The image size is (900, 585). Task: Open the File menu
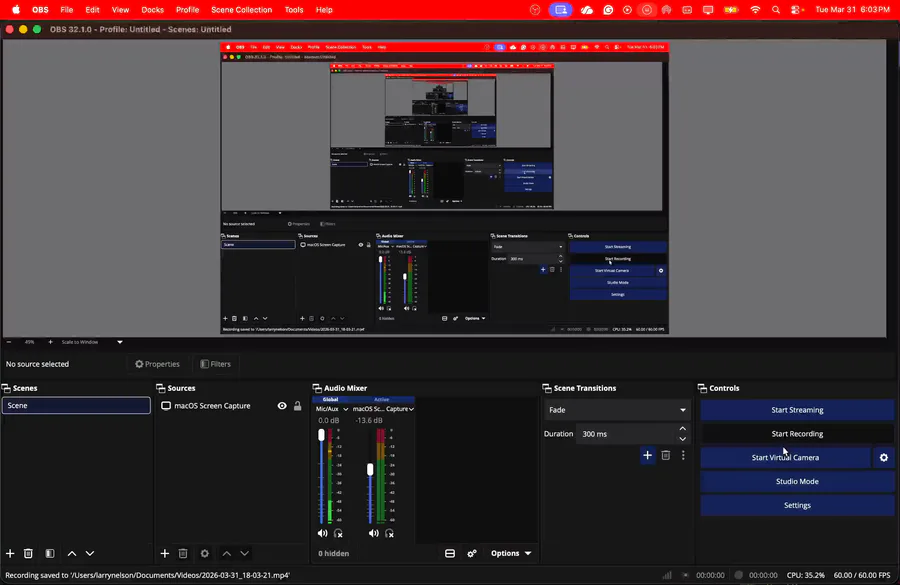click(67, 10)
